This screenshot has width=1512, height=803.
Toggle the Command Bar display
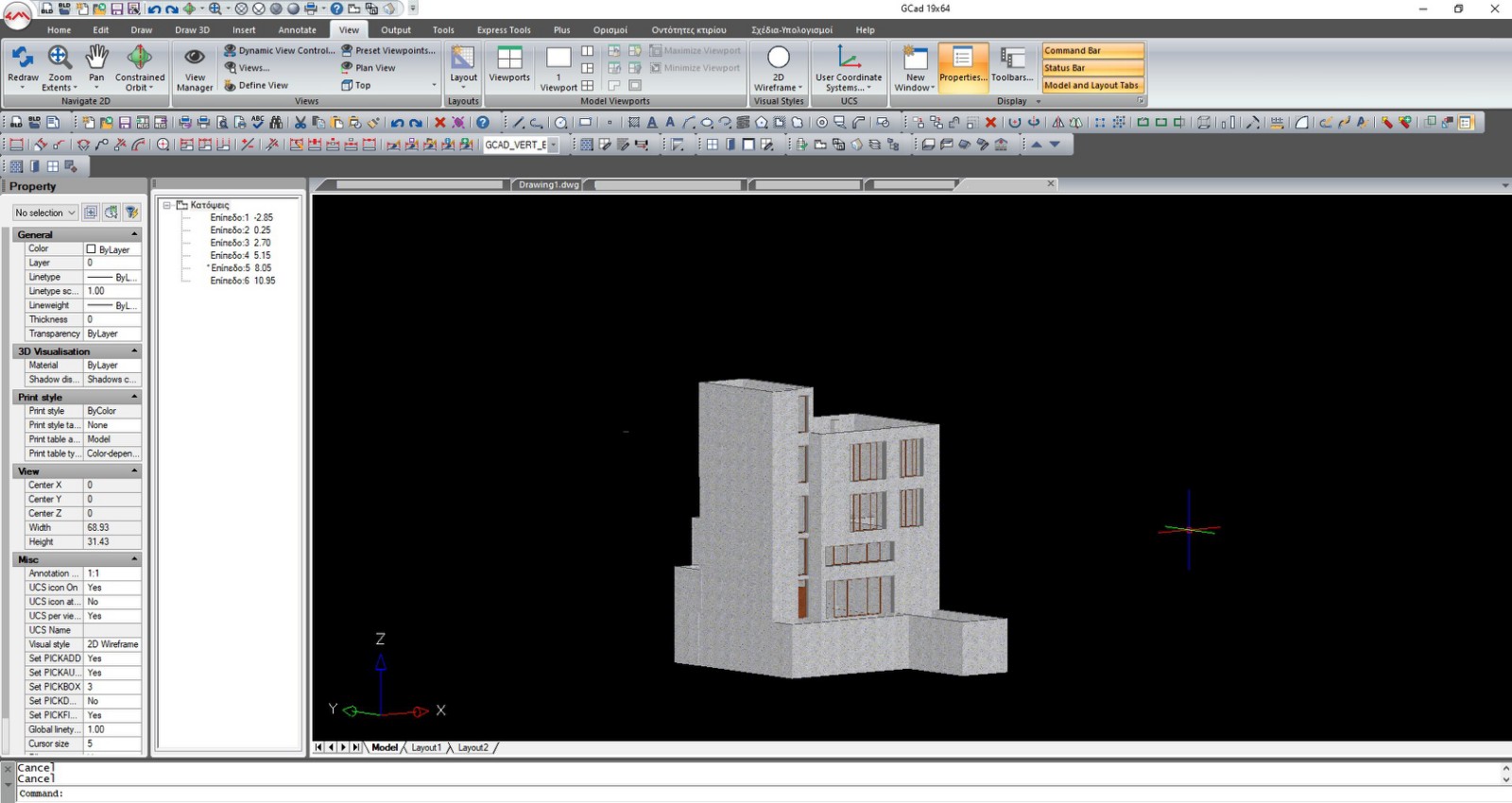click(x=1092, y=50)
